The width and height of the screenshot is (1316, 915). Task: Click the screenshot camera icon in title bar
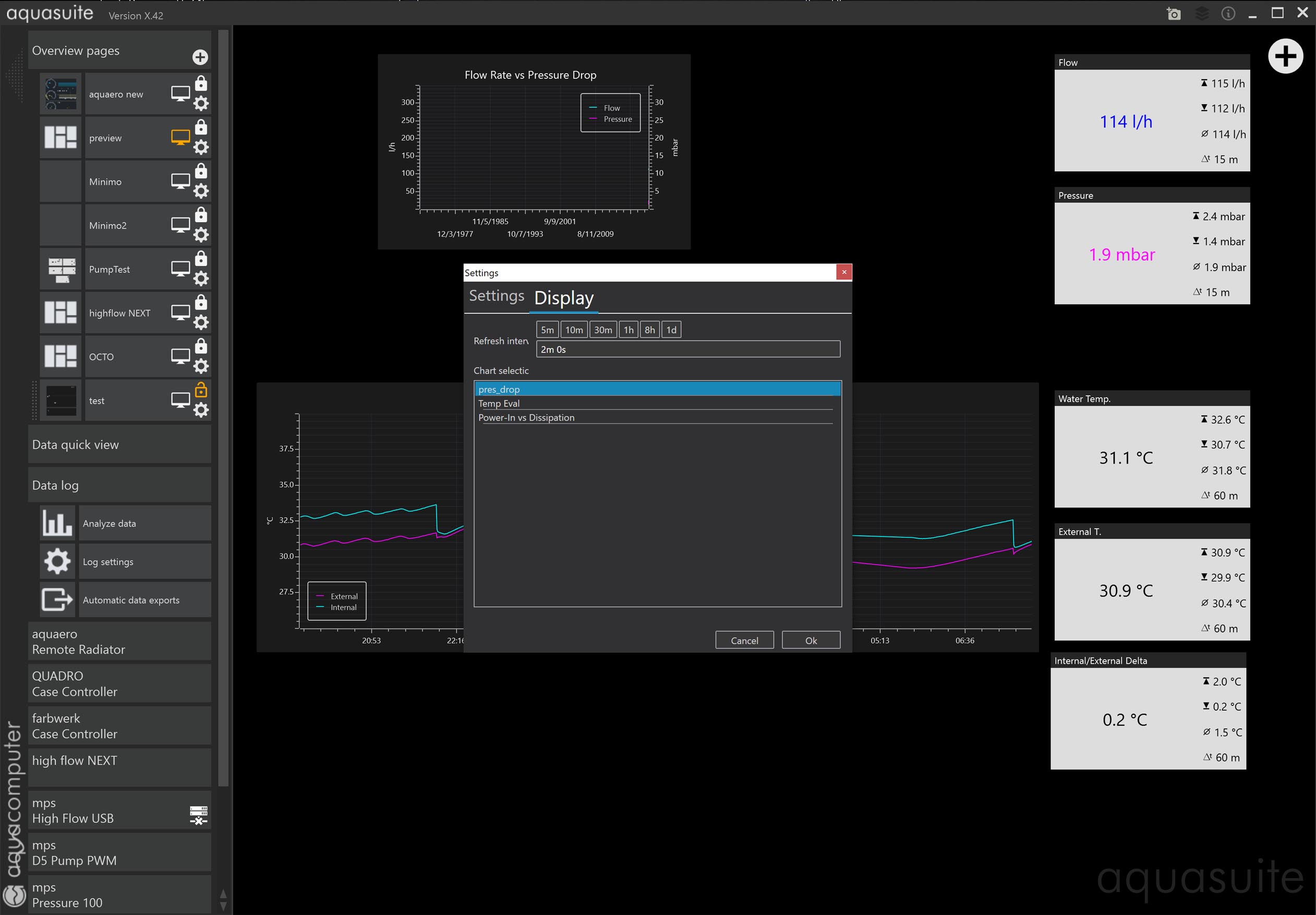pyautogui.click(x=1173, y=14)
